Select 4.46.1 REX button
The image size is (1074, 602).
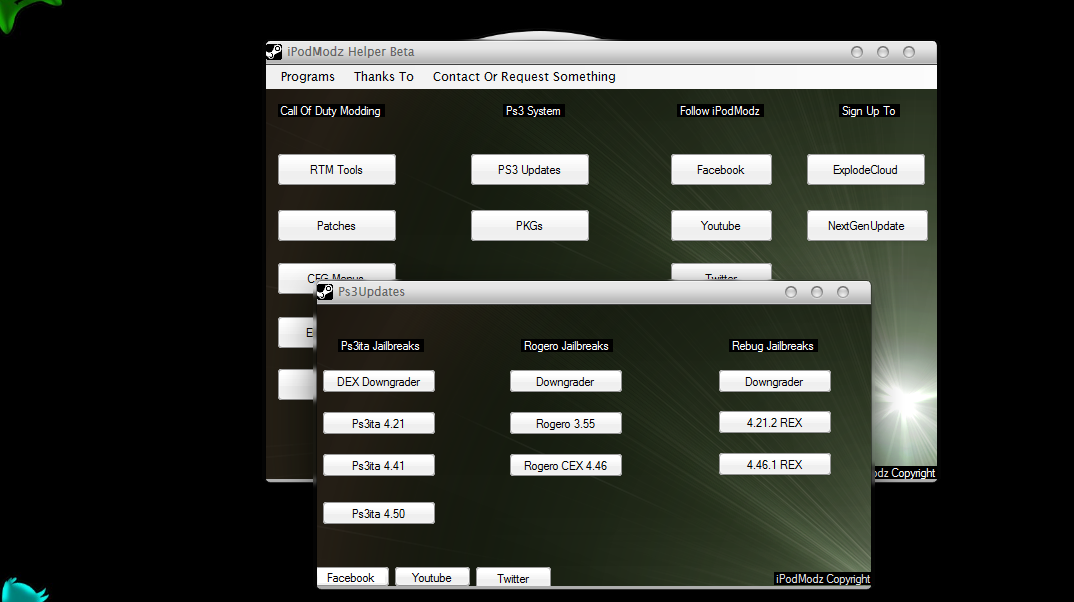pyautogui.click(x=775, y=464)
